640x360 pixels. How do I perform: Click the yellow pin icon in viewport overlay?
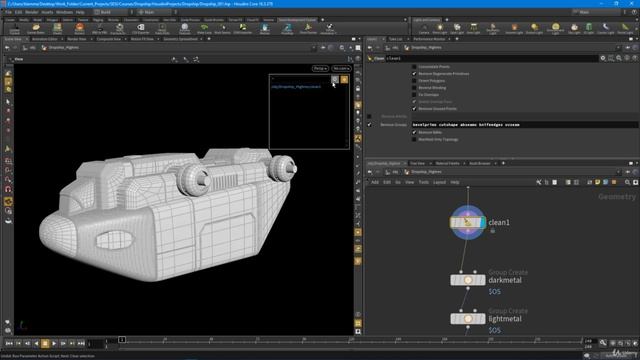344,80
